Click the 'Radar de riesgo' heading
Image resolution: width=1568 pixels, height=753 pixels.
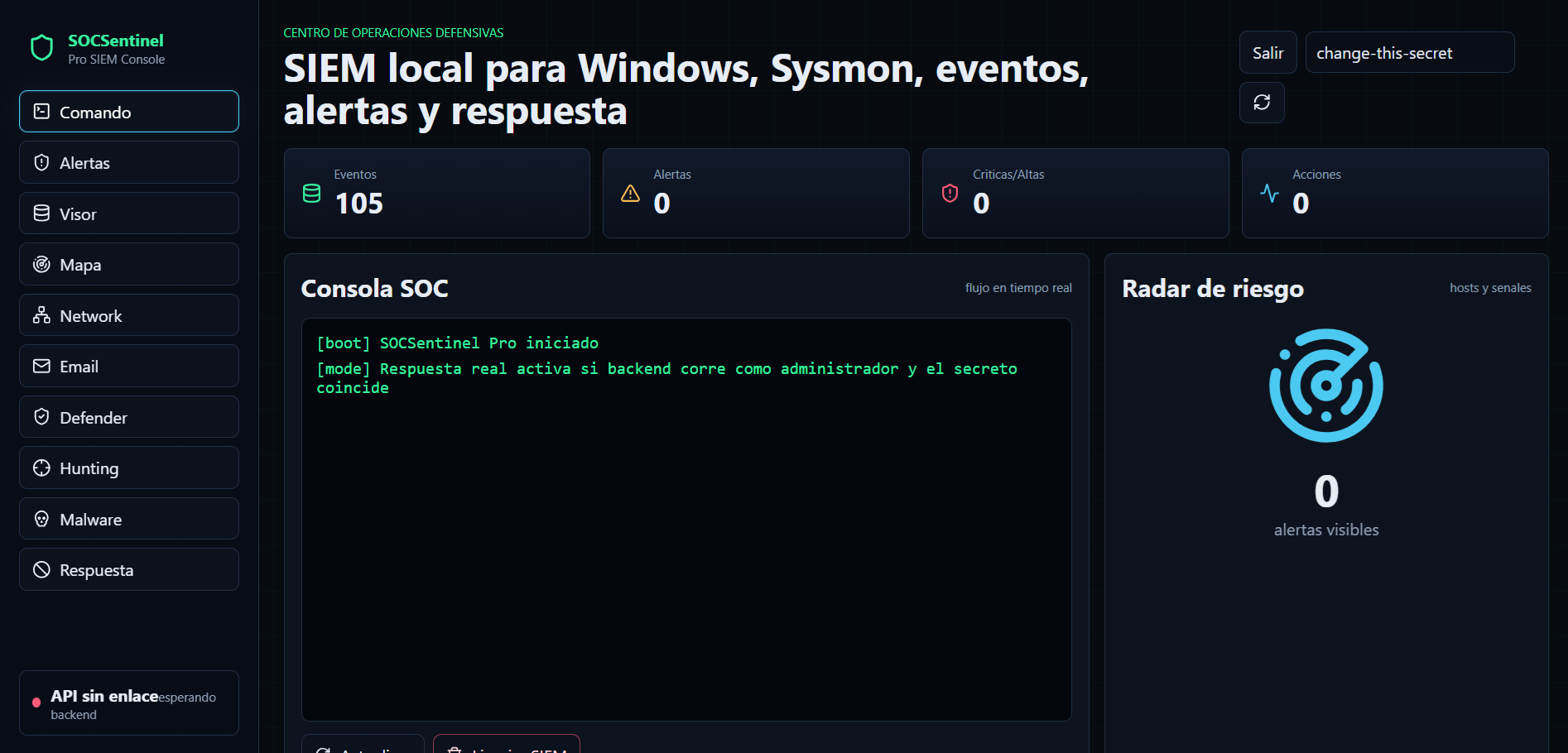pos(1213,288)
